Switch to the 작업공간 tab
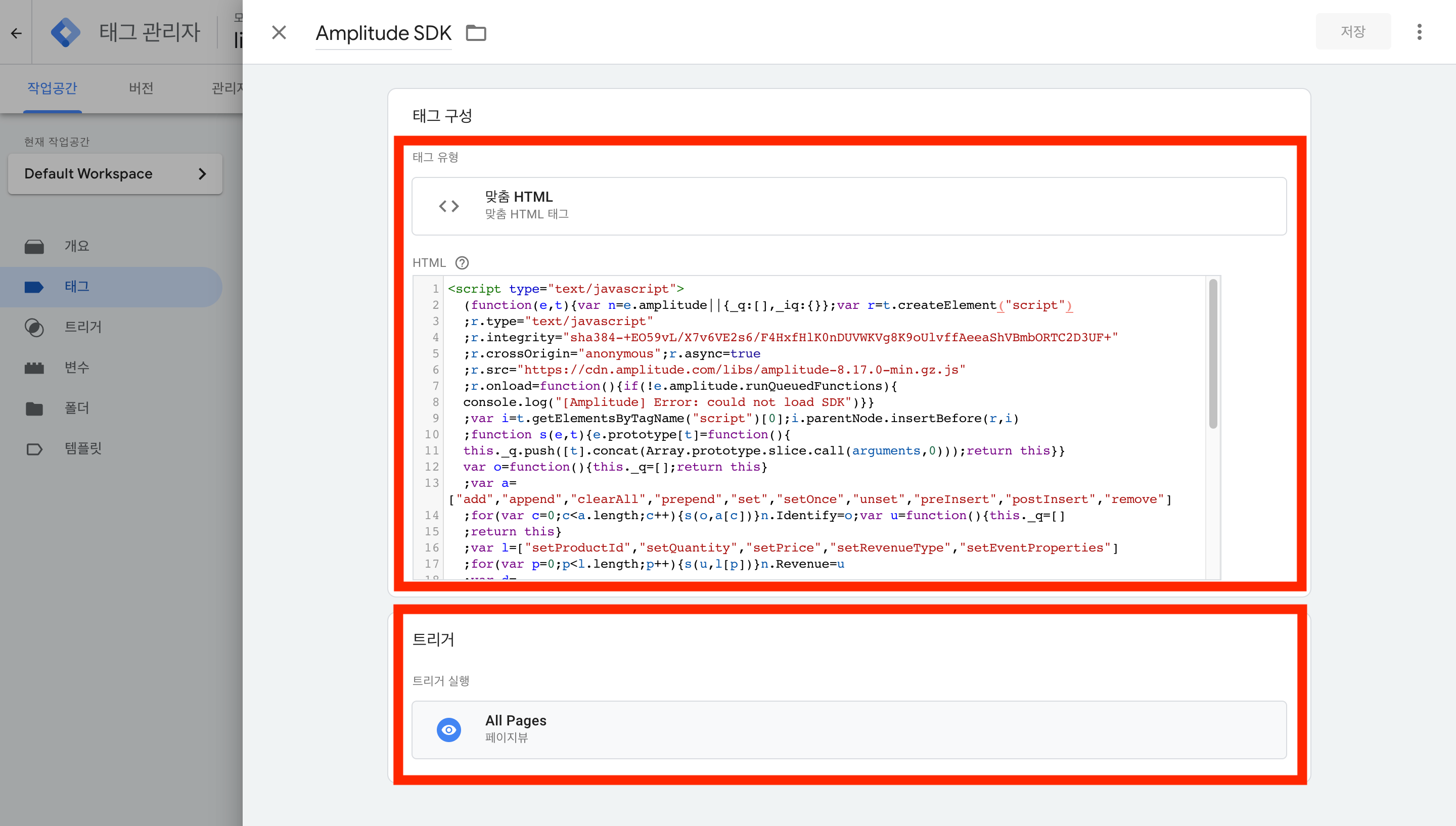The height and width of the screenshot is (826, 1456). (x=52, y=88)
